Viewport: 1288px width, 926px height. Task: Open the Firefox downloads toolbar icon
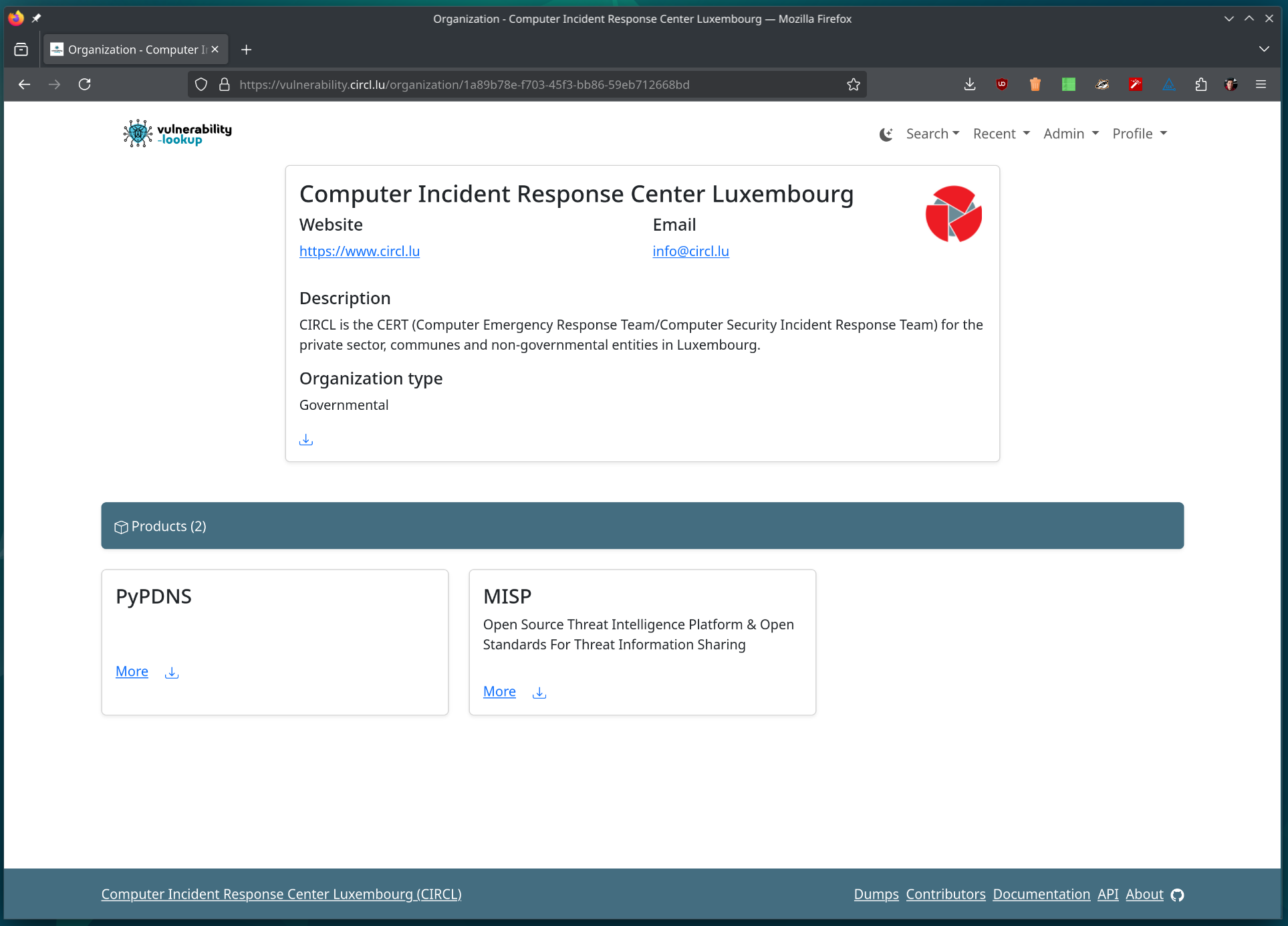[x=970, y=84]
